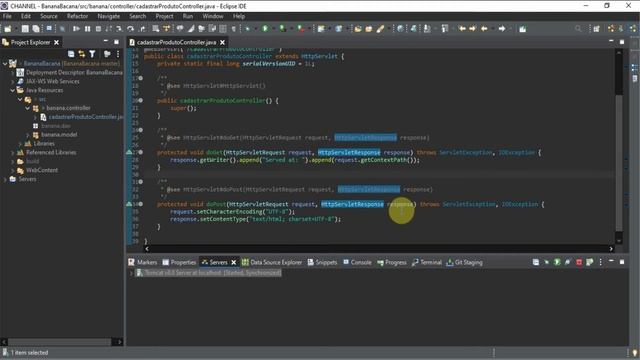Click the Save toolbar icon
This screenshot has height=360, width=640.
(x=25, y=29)
